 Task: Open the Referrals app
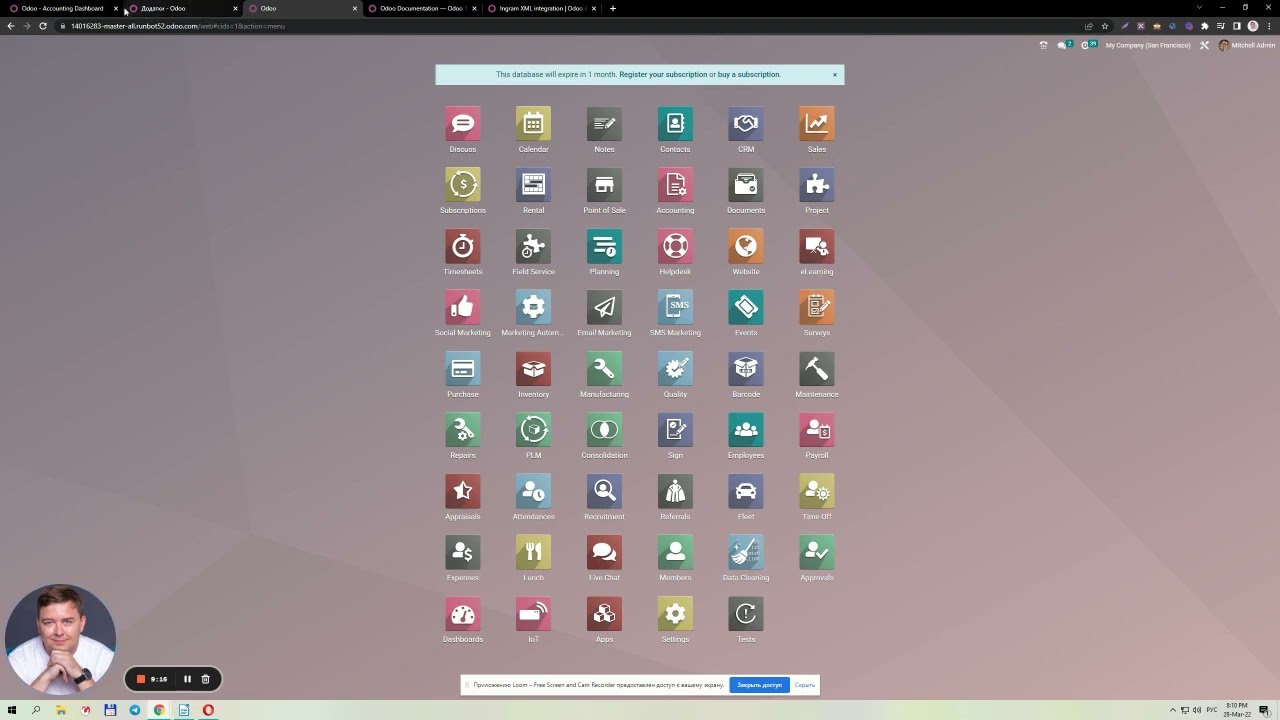click(675, 491)
